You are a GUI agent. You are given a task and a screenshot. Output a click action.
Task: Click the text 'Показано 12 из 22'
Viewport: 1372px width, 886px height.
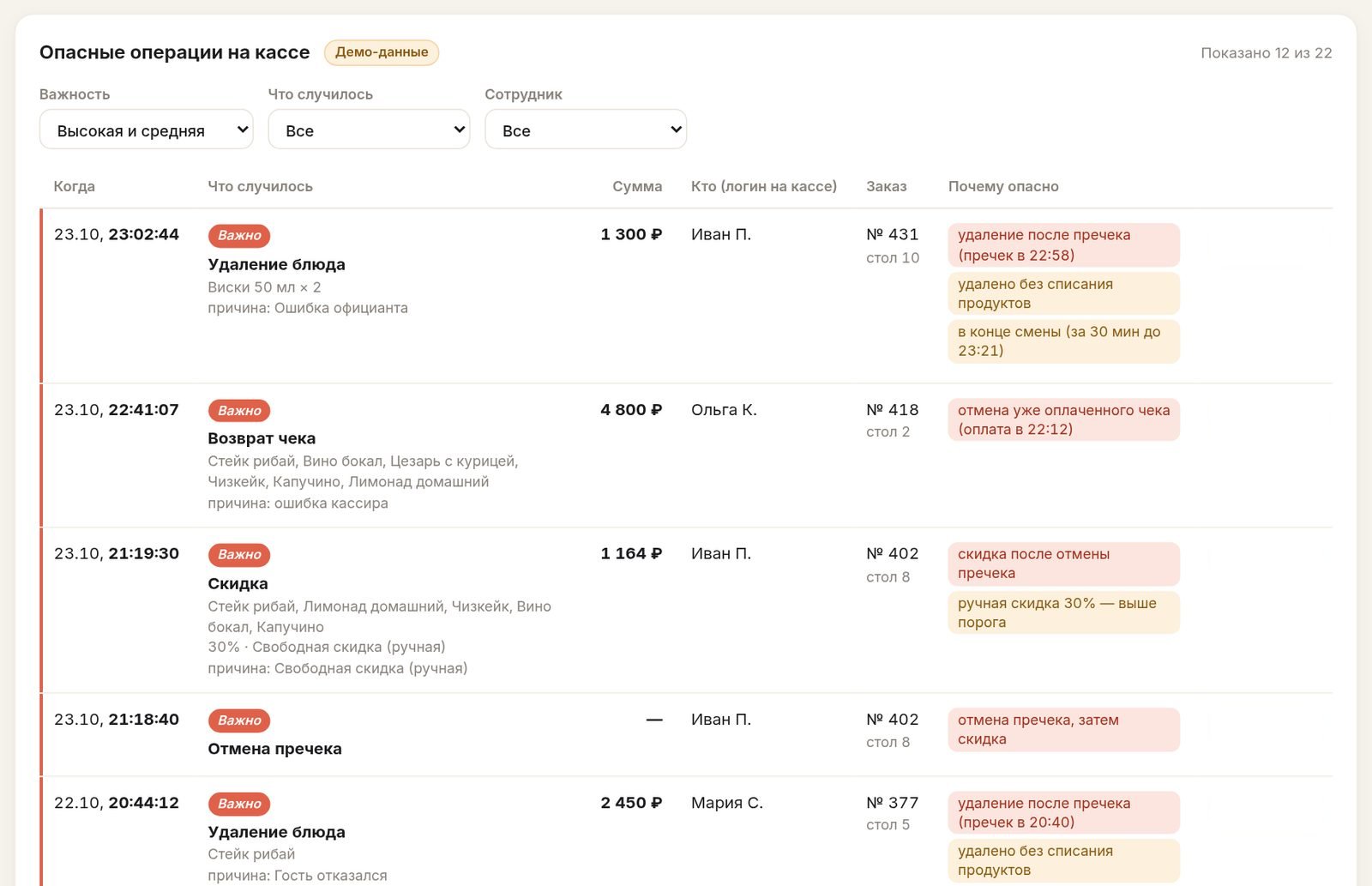[x=1267, y=53]
